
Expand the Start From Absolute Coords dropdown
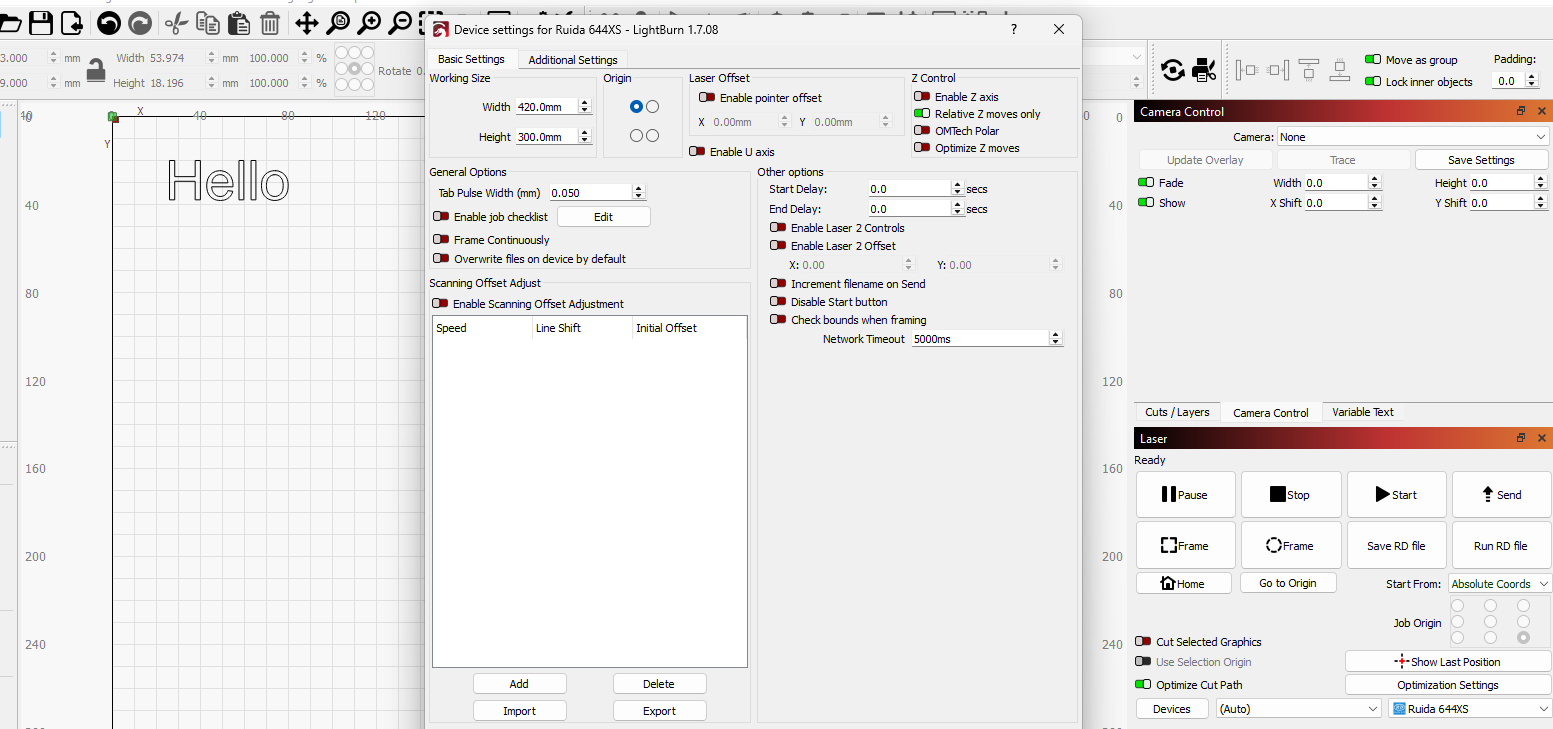coord(1500,584)
